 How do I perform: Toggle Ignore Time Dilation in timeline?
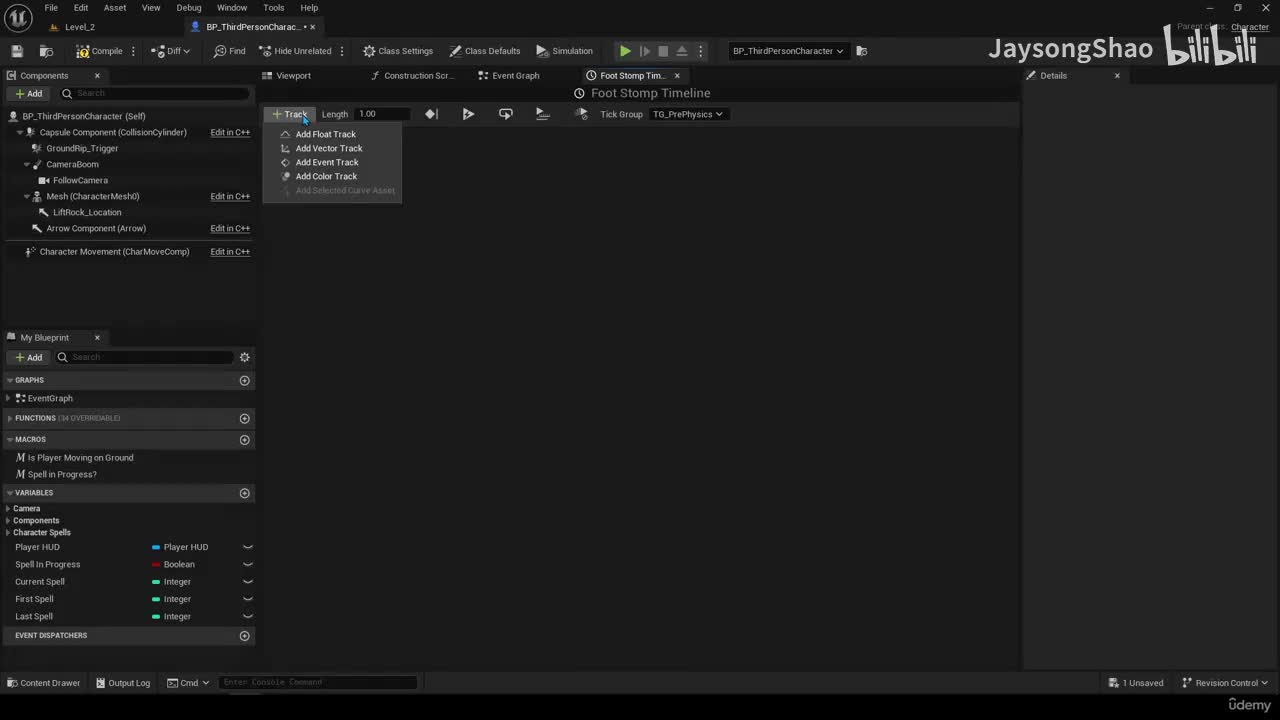581,114
